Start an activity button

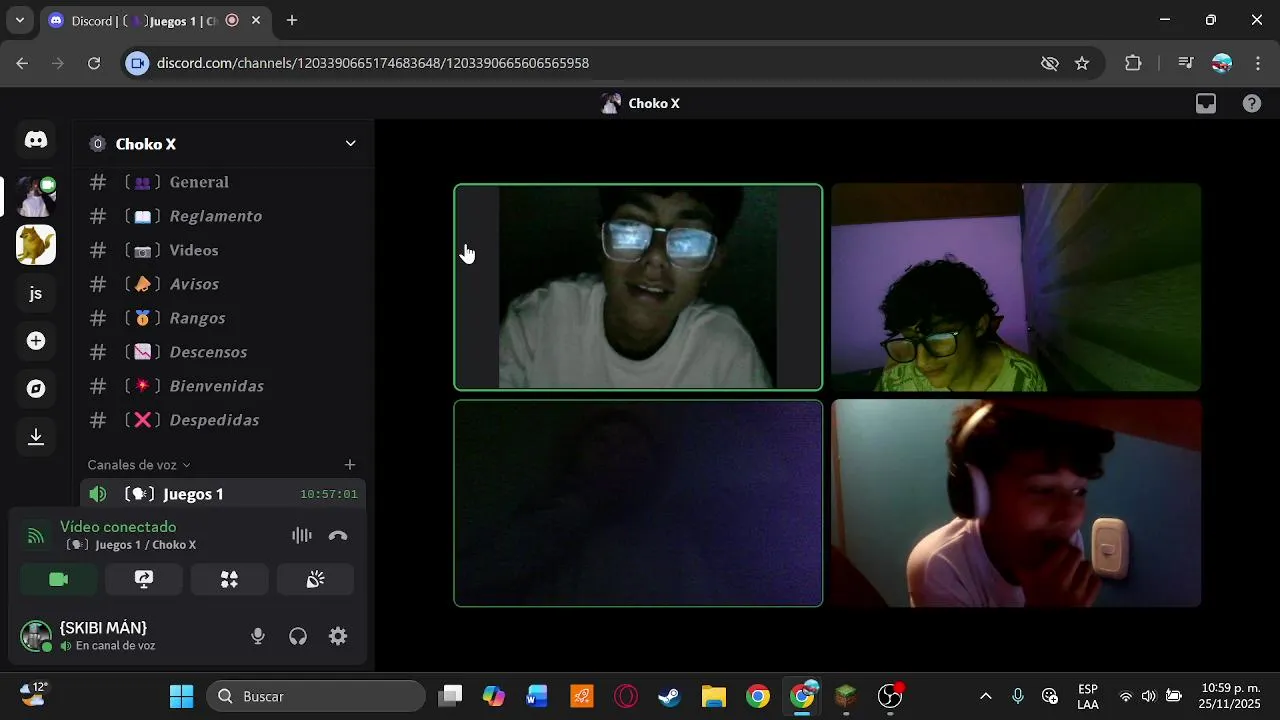tap(230, 579)
